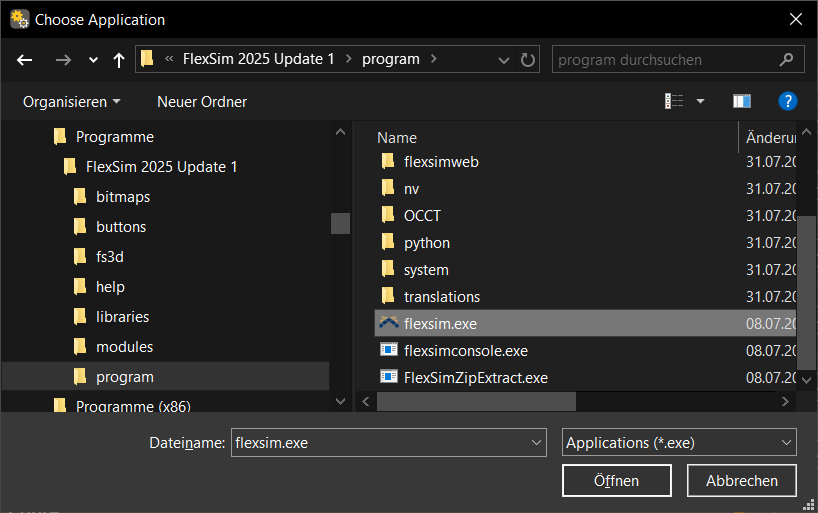Click the flexsim.exe application icon
This screenshot has width=818, height=513.
(x=389, y=323)
